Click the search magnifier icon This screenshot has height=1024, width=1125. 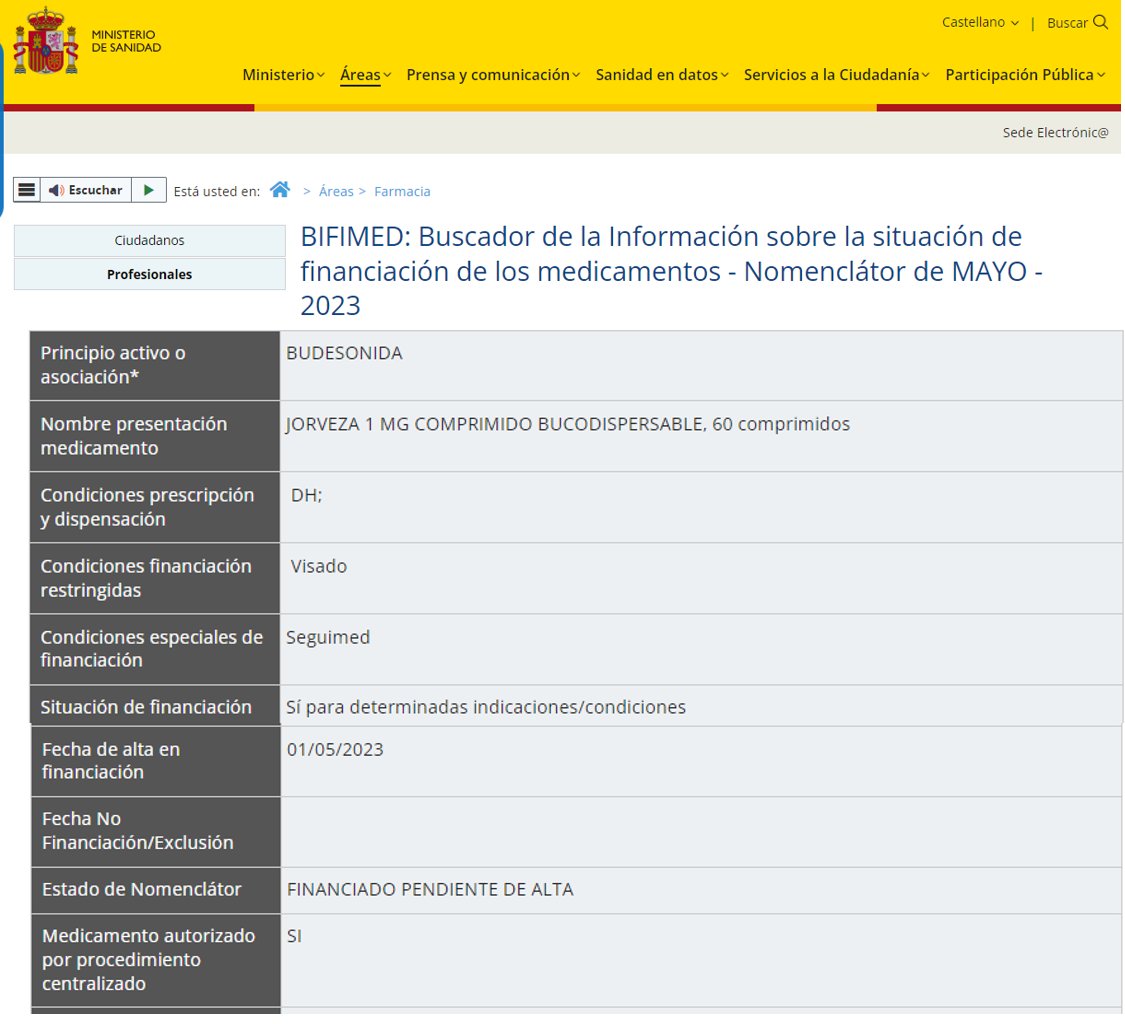point(1101,22)
